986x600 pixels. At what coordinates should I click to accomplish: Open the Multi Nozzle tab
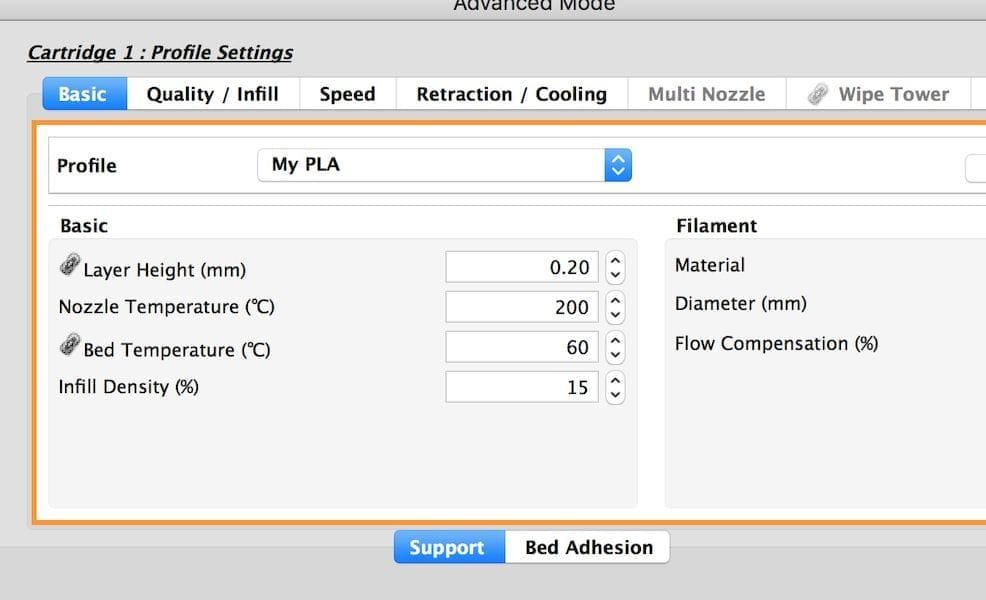pos(706,94)
